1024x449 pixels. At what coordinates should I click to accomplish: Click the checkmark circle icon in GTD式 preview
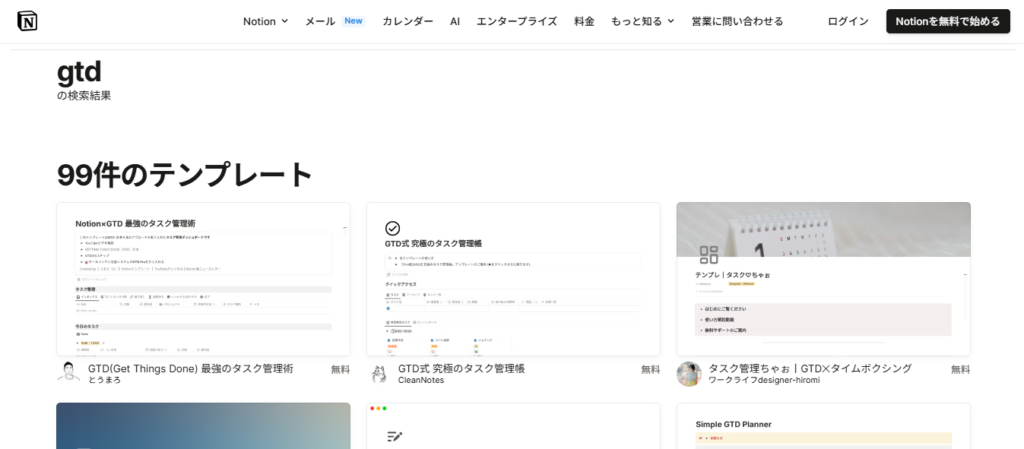pos(392,228)
